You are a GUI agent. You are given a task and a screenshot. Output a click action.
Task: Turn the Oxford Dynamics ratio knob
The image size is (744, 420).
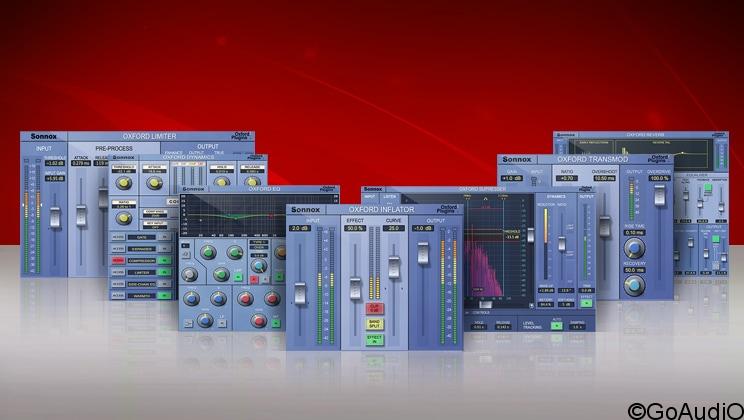(x=124, y=218)
